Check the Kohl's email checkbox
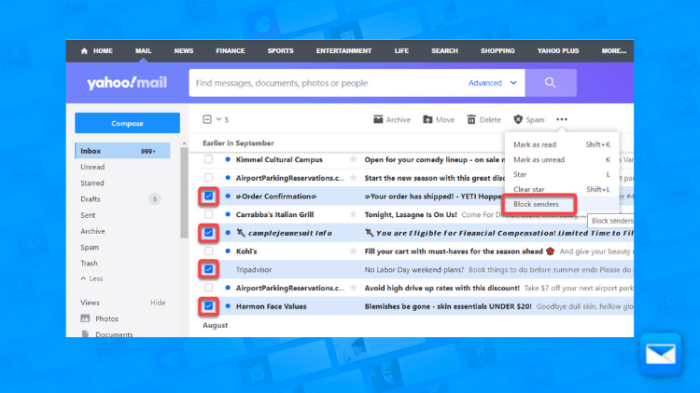Viewport: 700px width, 393px height. (208, 251)
